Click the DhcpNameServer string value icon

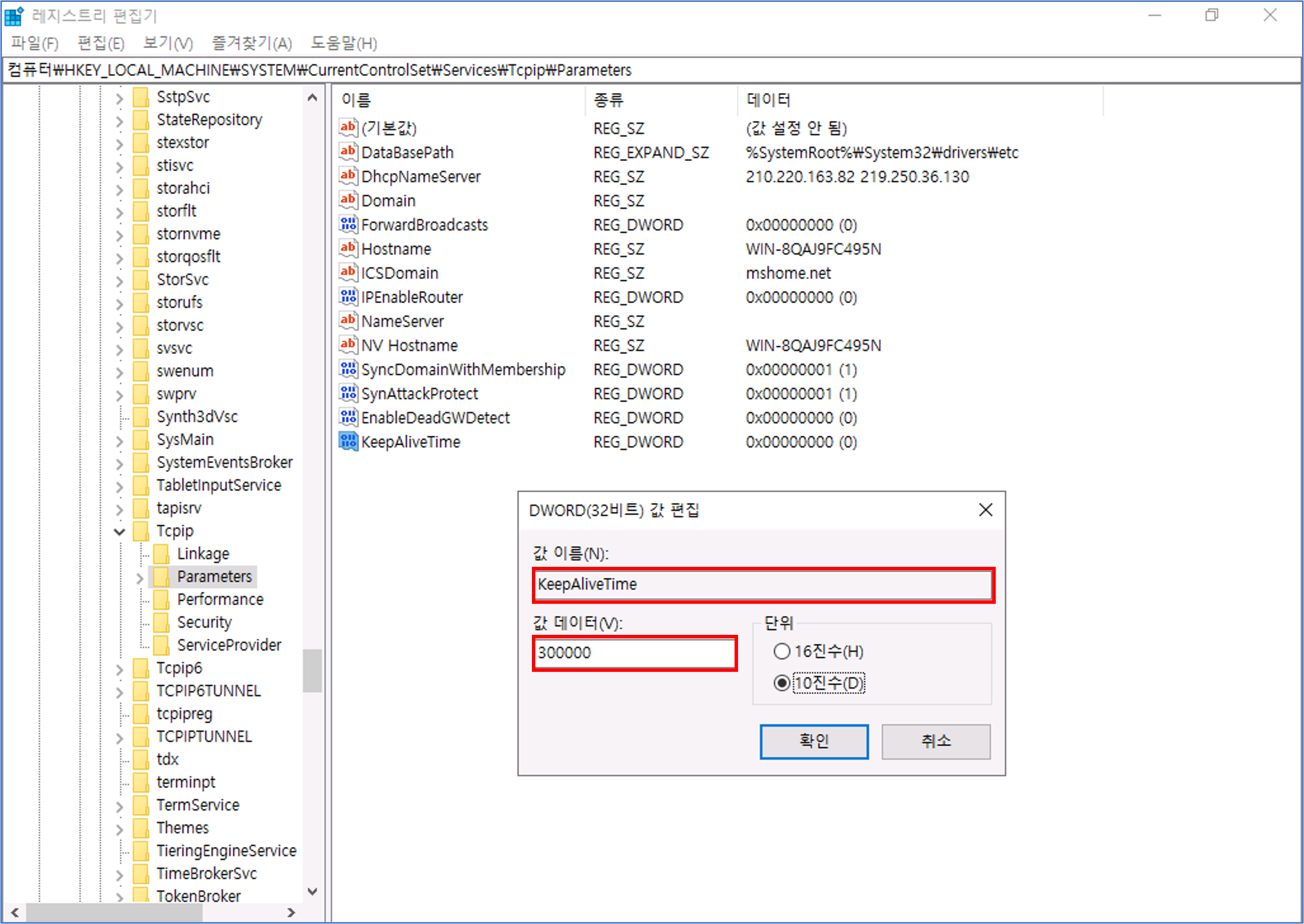pyautogui.click(x=348, y=176)
